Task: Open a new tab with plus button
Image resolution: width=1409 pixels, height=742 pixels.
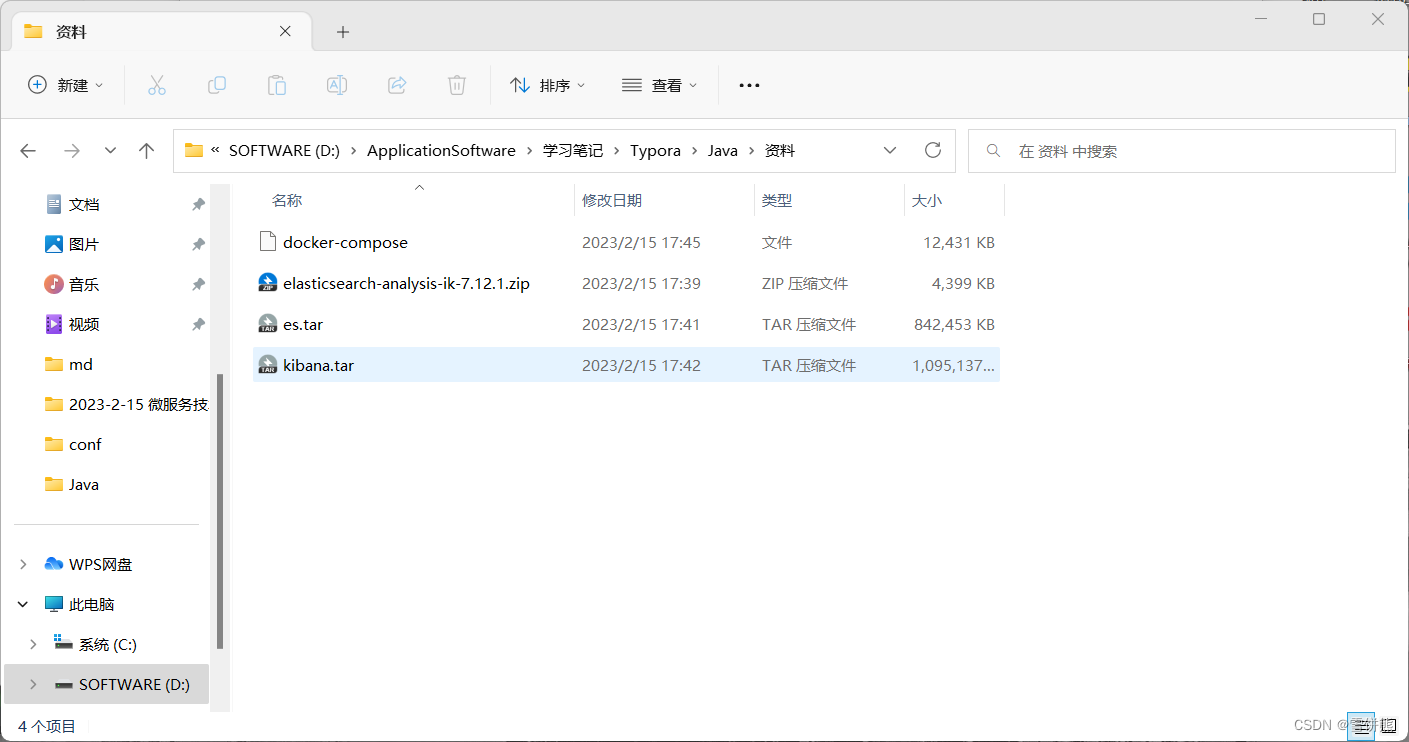Action: (x=343, y=32)
